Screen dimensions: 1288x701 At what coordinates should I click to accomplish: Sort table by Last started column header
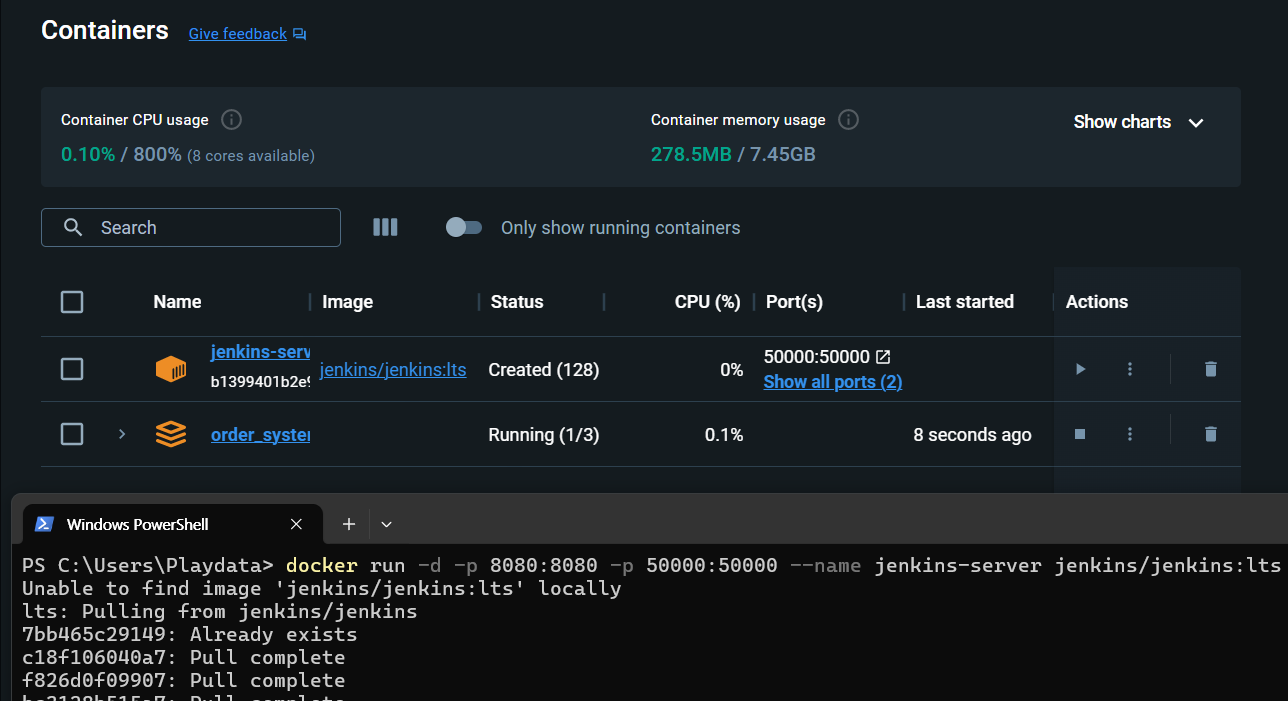click(x=965, y=302)
